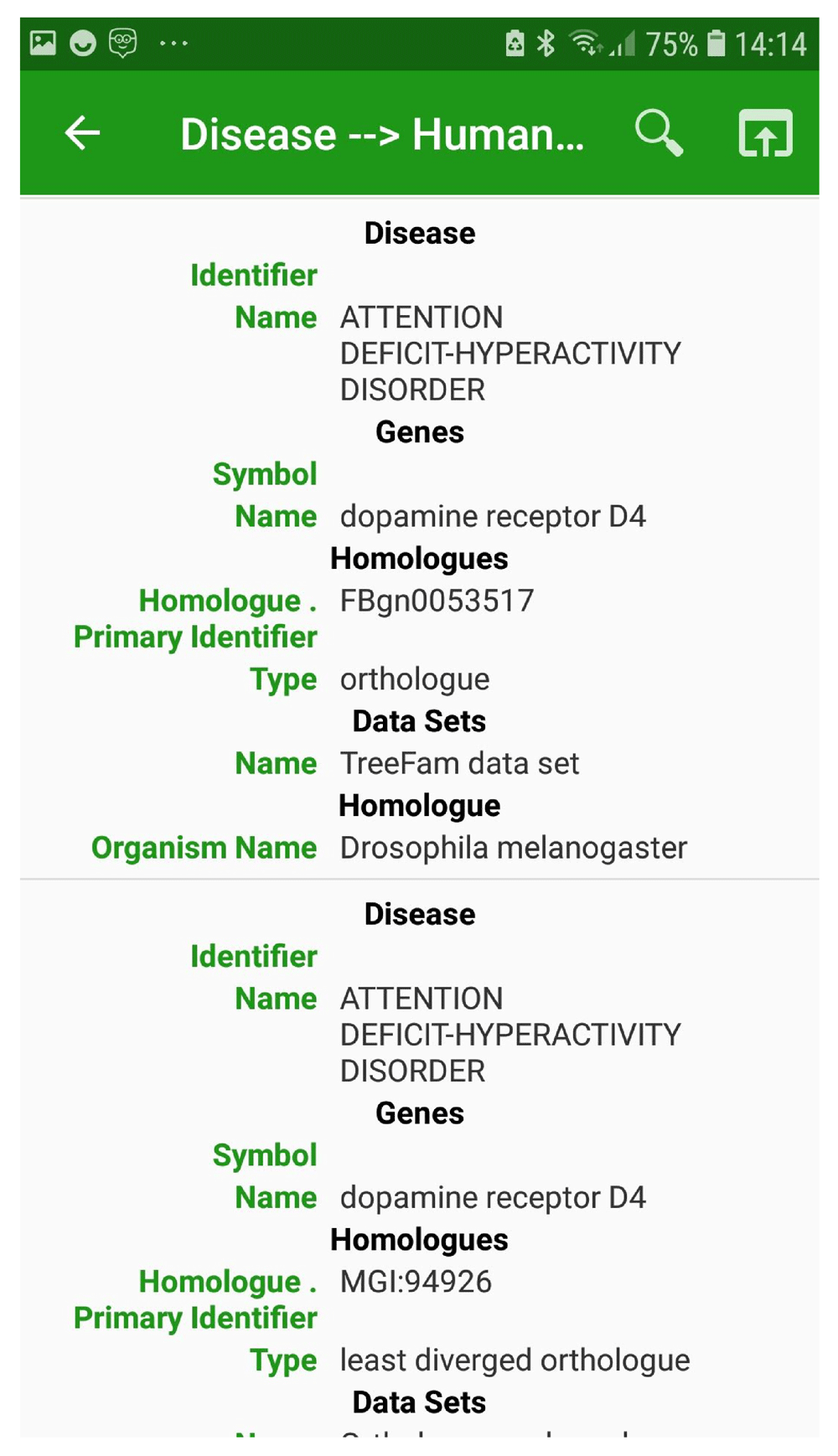
Task: Tap the Bluetooth status icon
Action: tap(546, 43)
